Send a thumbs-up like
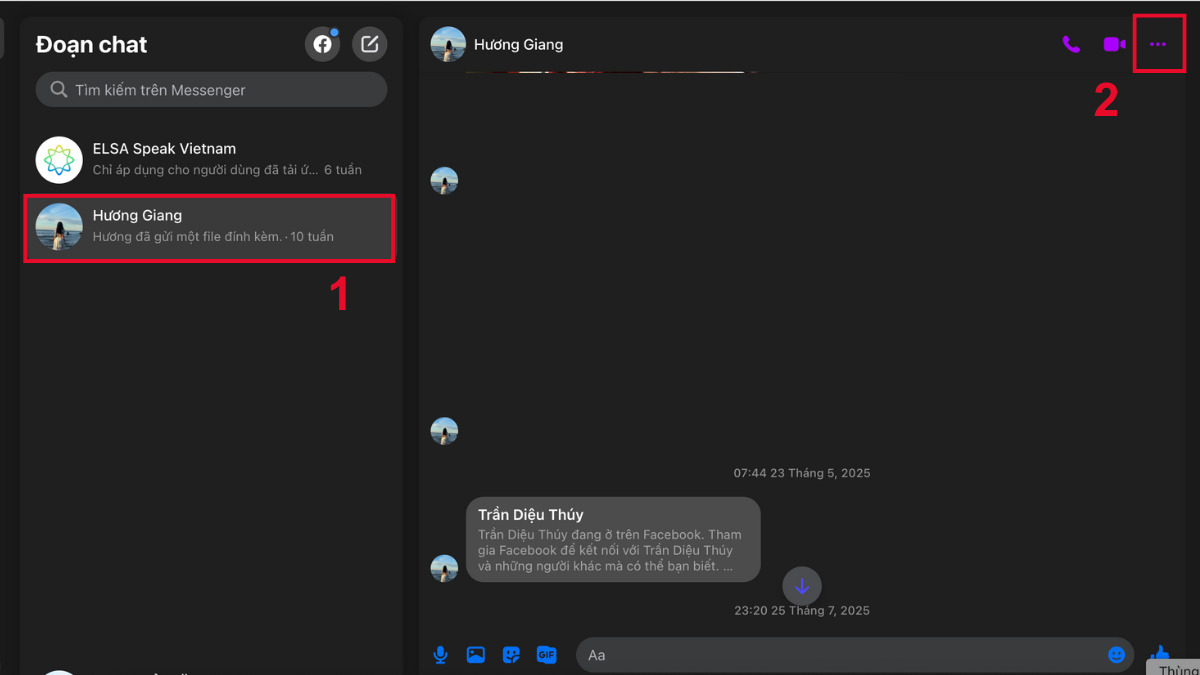 tap(1160, 654)
